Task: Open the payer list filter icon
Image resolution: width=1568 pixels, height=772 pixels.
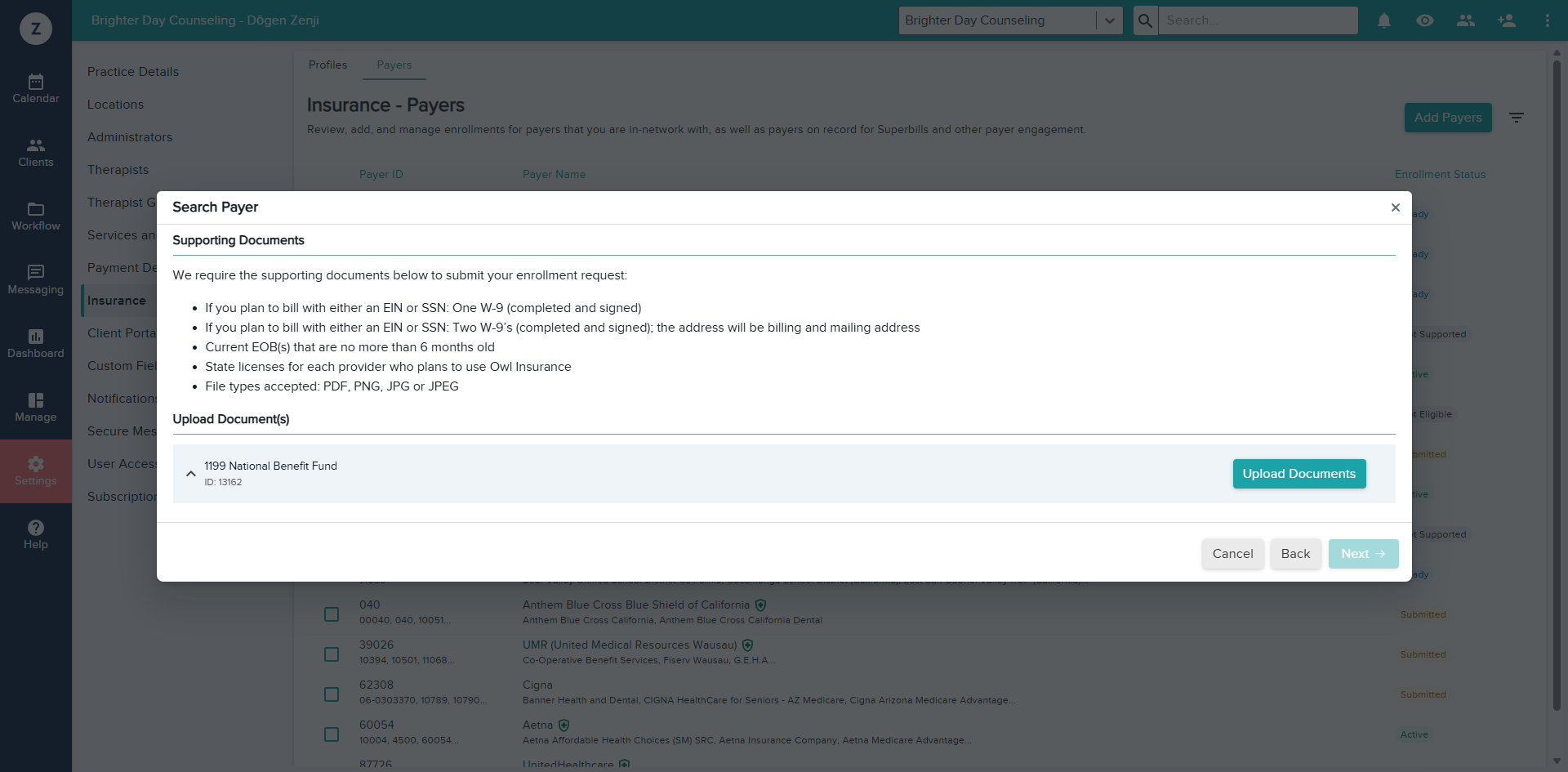Action: (x=1517, y=118)
